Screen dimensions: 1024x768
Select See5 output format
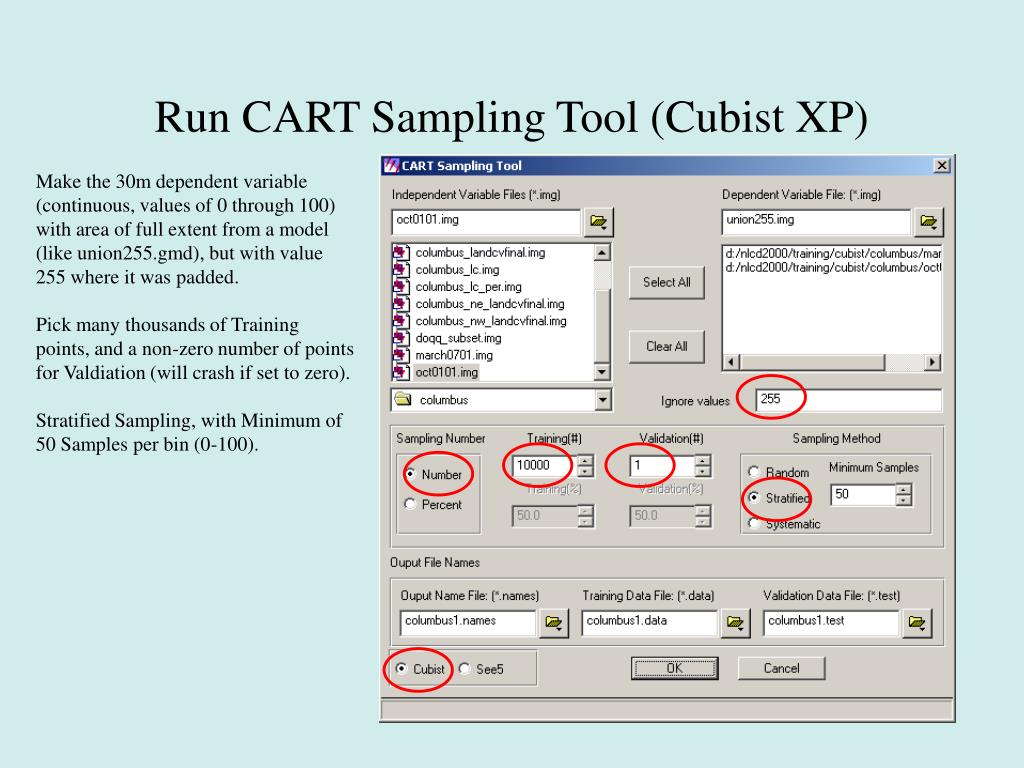465,669
